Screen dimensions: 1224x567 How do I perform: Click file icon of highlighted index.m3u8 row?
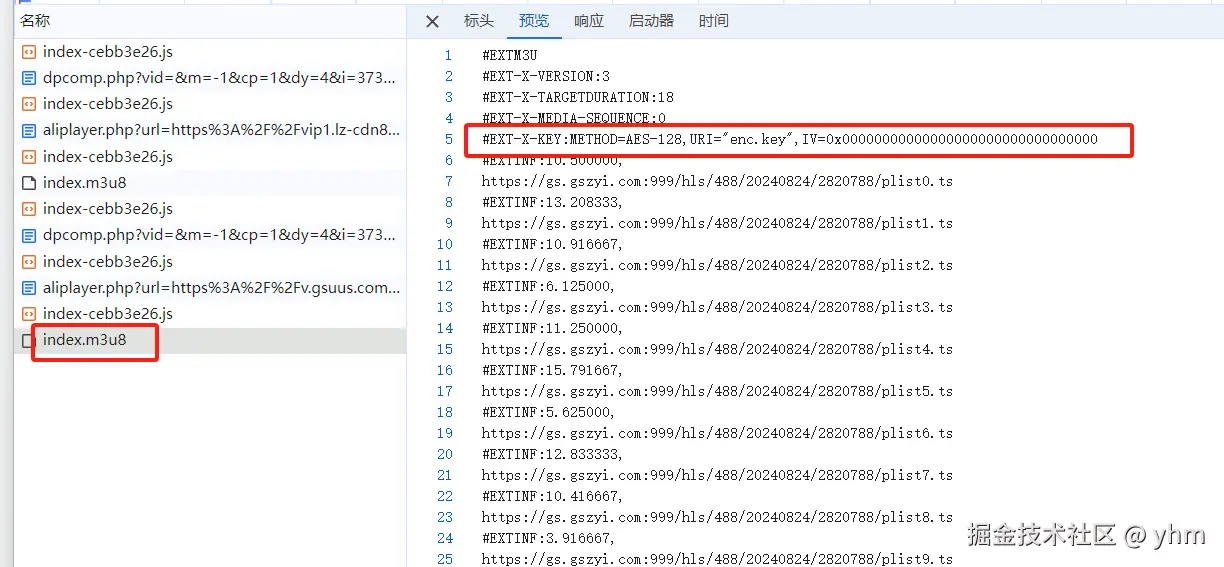tap(29, 341)
